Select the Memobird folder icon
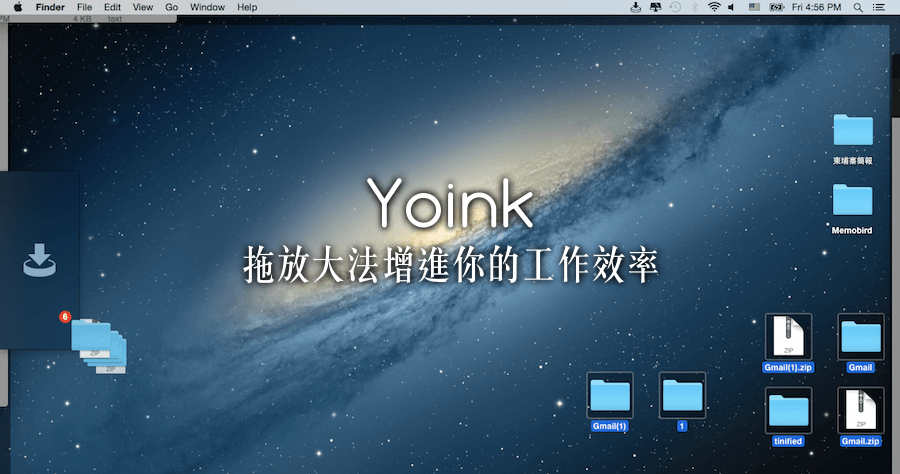This screenshot has height=474, width=900. click(852, 200)
